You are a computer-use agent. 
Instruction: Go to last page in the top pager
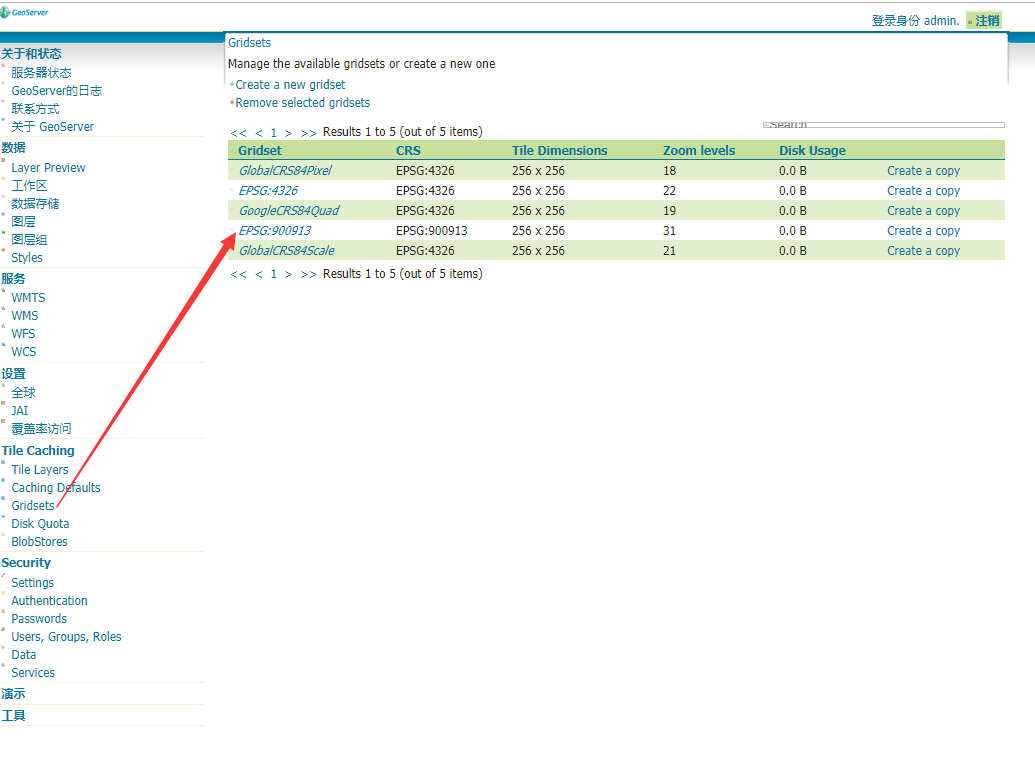click(x=308, y=133)
